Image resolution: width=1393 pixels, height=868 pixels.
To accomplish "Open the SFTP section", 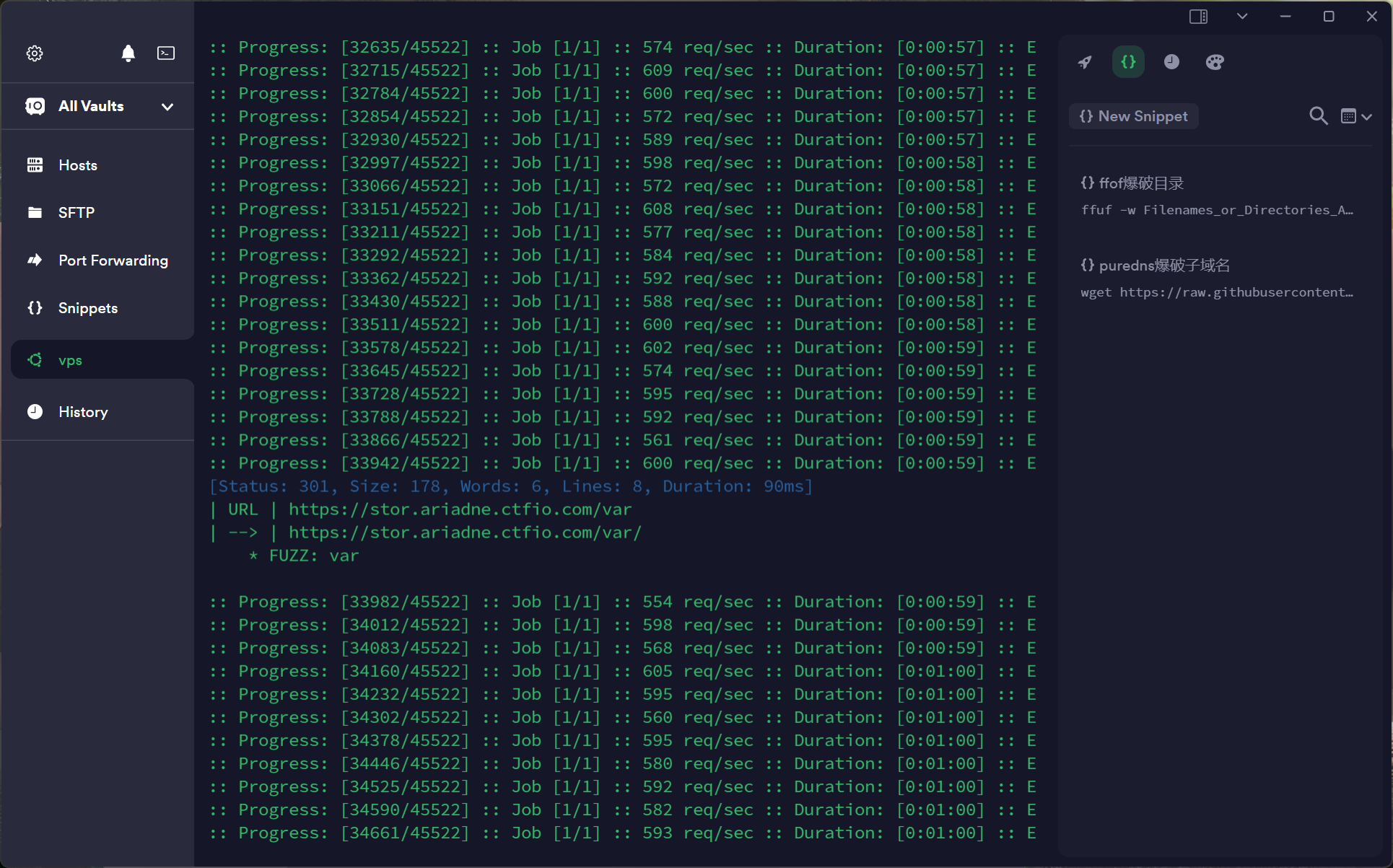I will [x=76, y=213].
